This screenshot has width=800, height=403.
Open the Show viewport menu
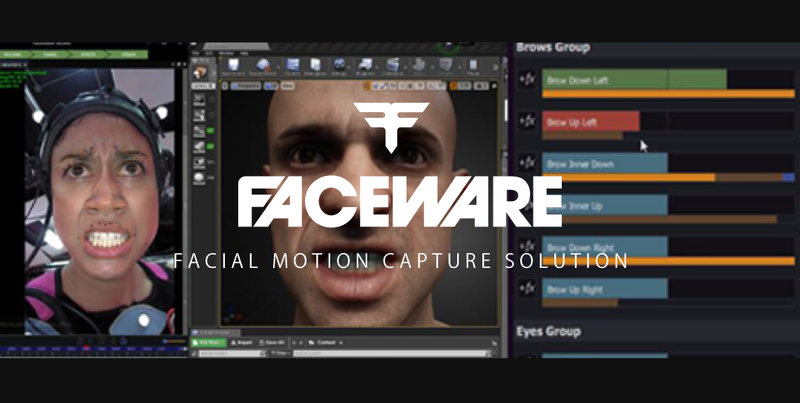point(287,86)
